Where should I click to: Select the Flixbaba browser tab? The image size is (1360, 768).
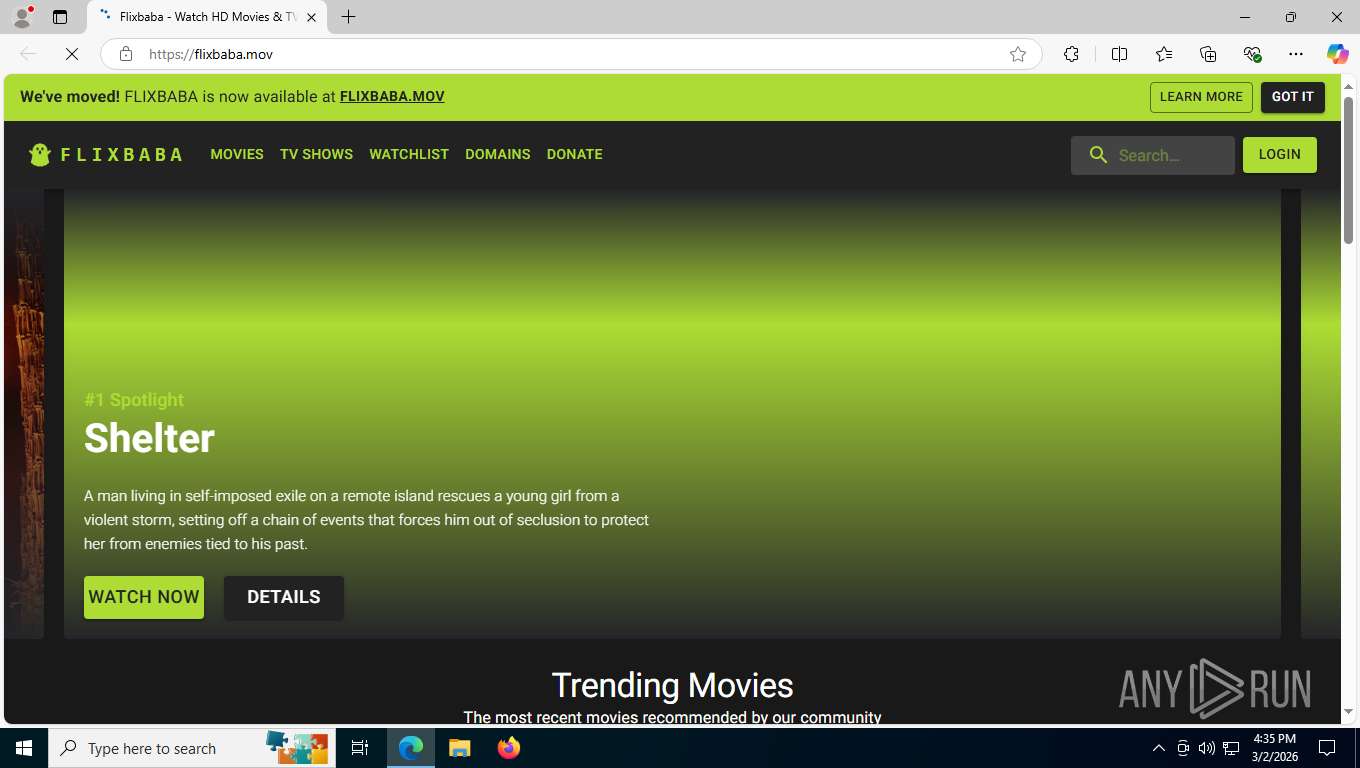pos(207,17)
